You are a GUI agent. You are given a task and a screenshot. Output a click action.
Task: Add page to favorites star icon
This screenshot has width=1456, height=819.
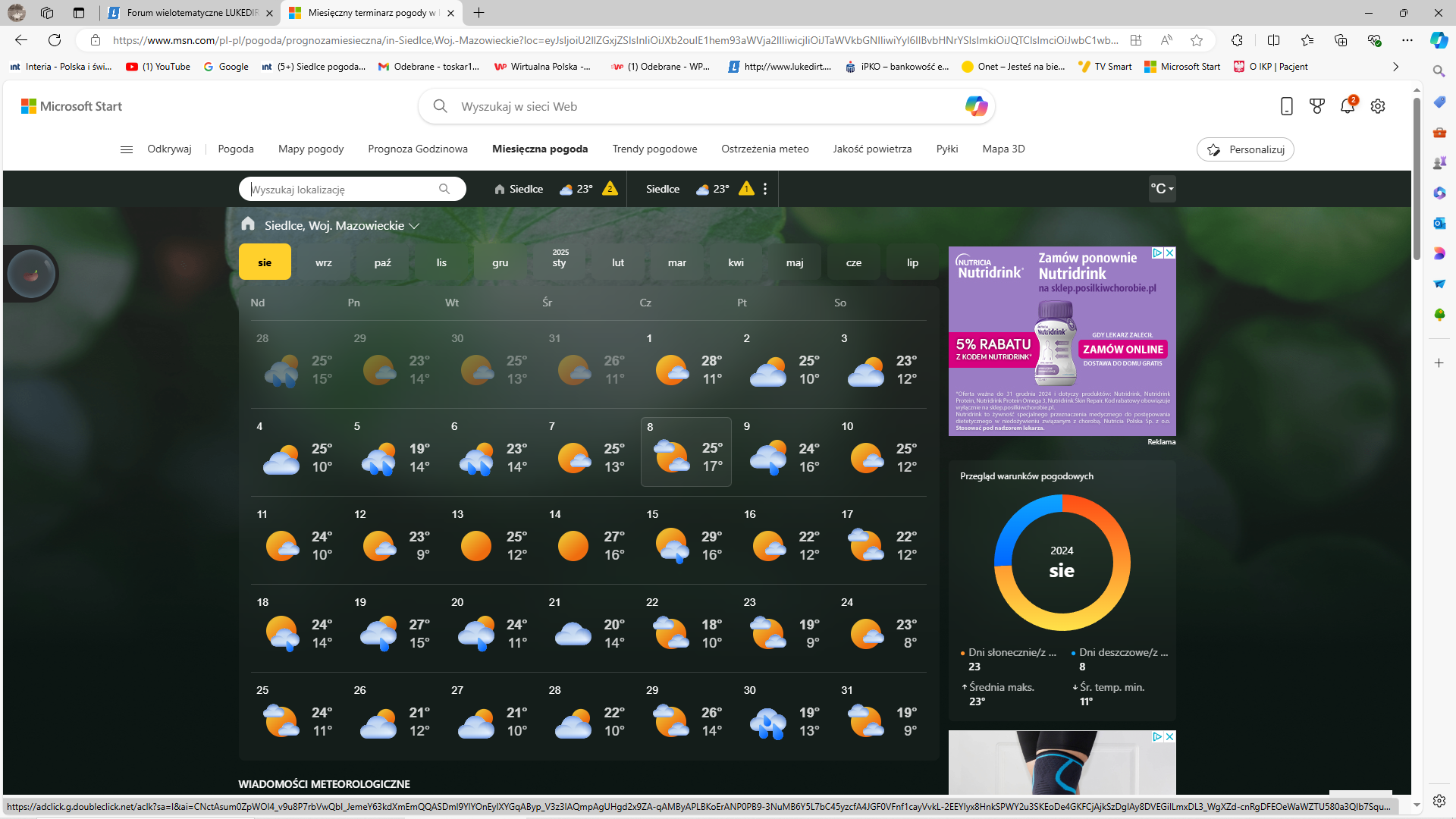(1197, 40)
